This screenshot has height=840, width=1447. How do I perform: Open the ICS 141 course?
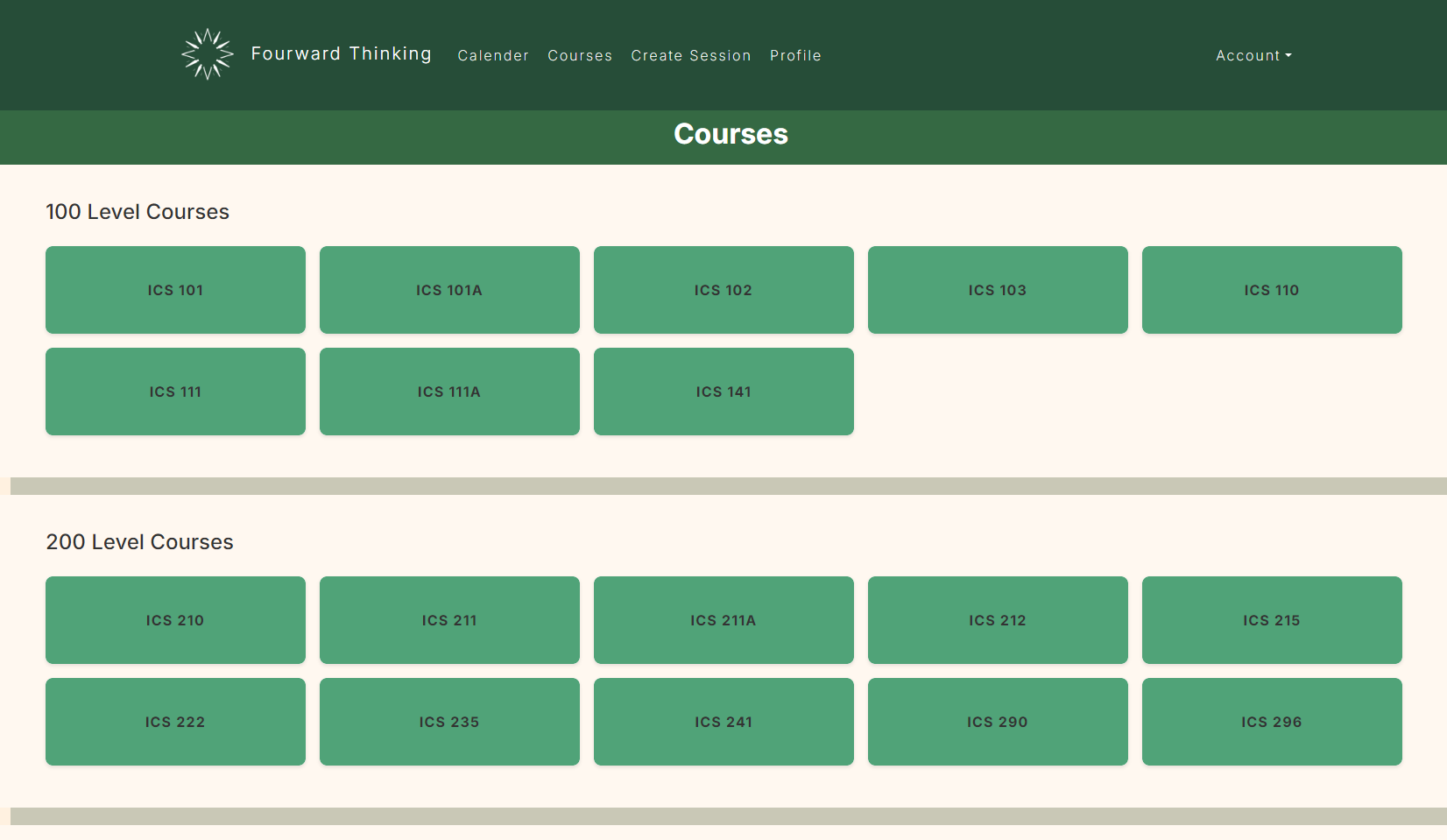pyautogui.click(x=723, y=392)
